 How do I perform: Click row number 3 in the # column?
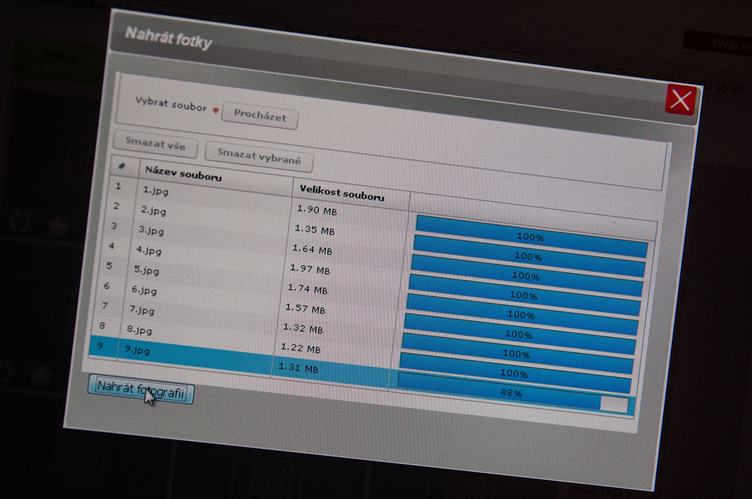114,226
